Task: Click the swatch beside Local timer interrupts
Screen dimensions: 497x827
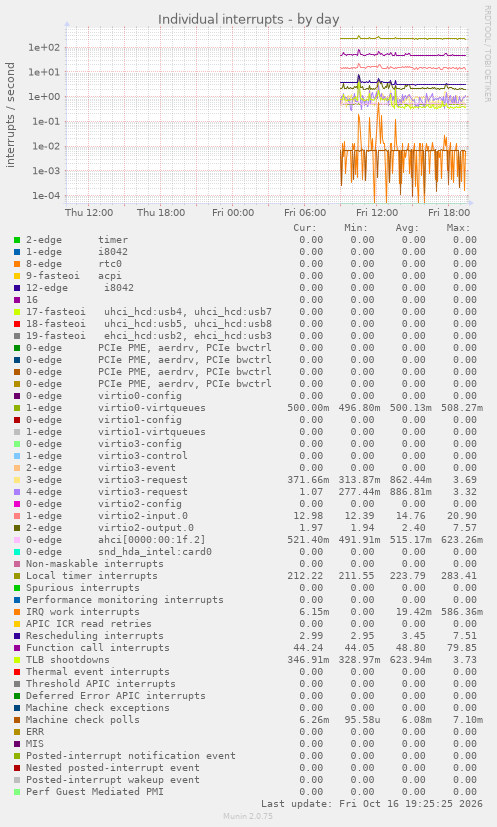Action: pos(17,576)
